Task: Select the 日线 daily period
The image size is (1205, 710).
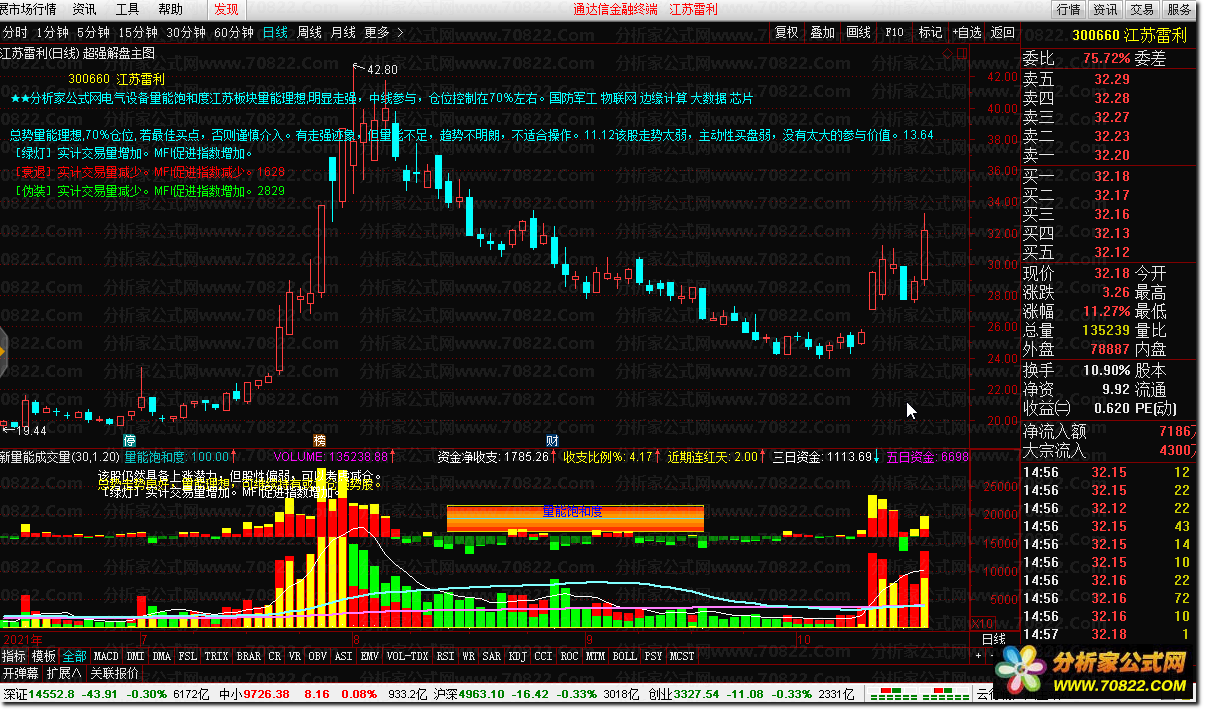Action: tap(275, 32)
